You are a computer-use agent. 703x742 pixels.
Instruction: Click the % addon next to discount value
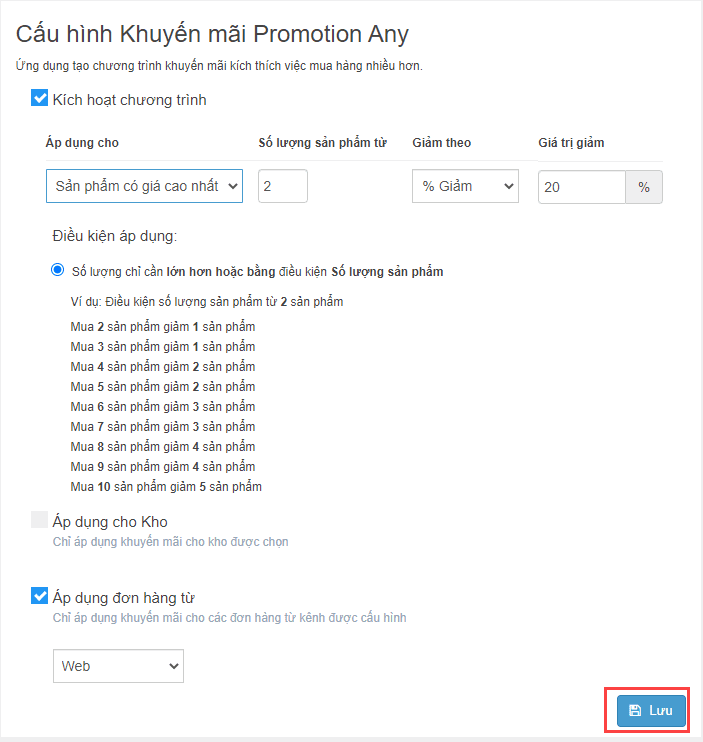[644, 187]
